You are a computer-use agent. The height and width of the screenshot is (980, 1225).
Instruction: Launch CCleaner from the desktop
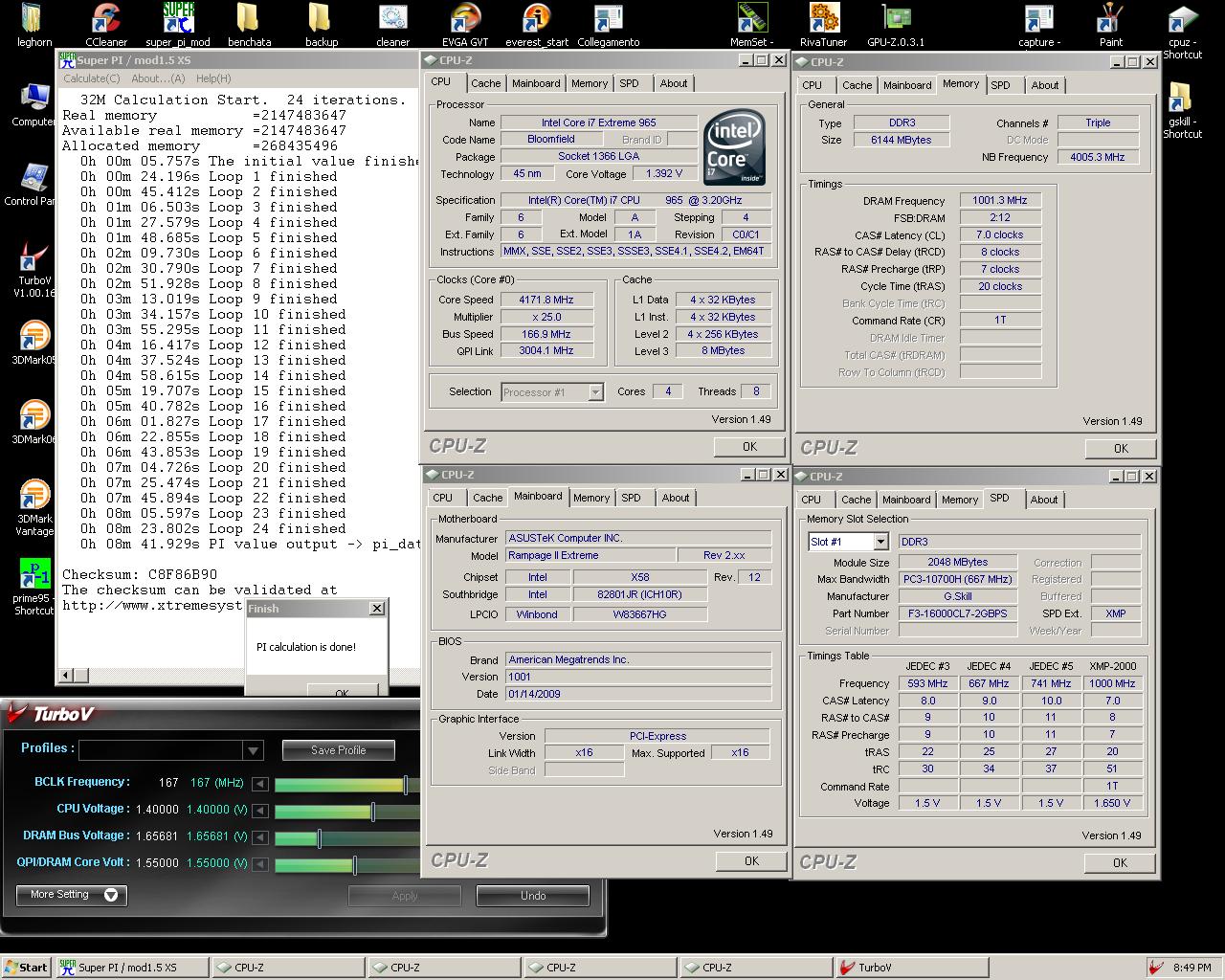(x=105, y=24)
